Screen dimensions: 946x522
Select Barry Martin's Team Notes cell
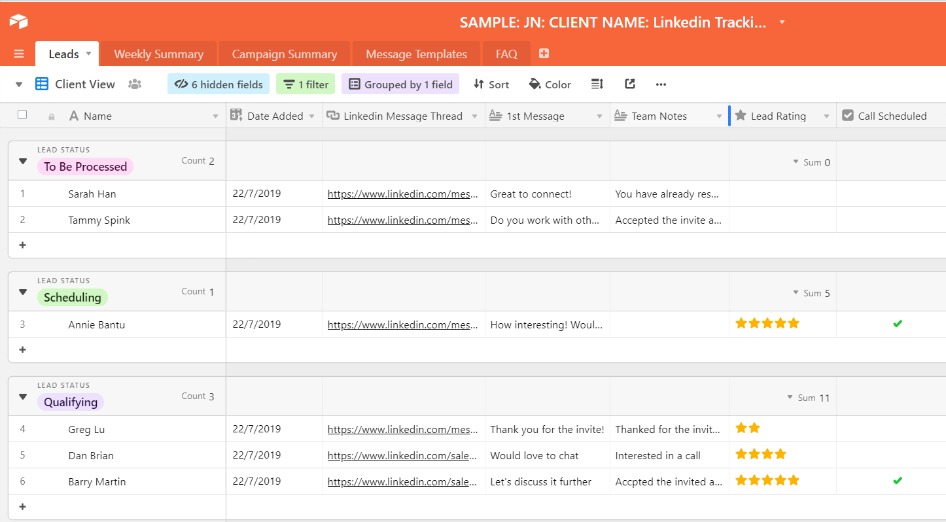coord(670,481)
